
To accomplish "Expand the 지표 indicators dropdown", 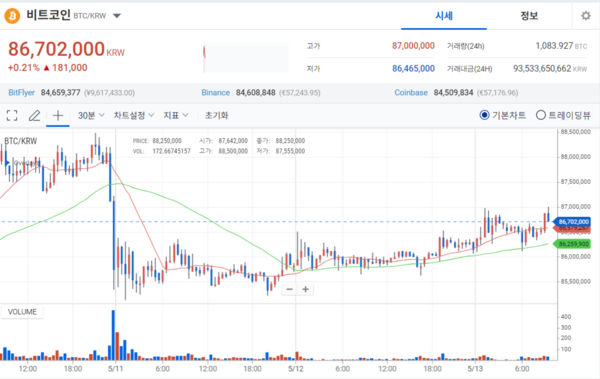I will (176, 115).
